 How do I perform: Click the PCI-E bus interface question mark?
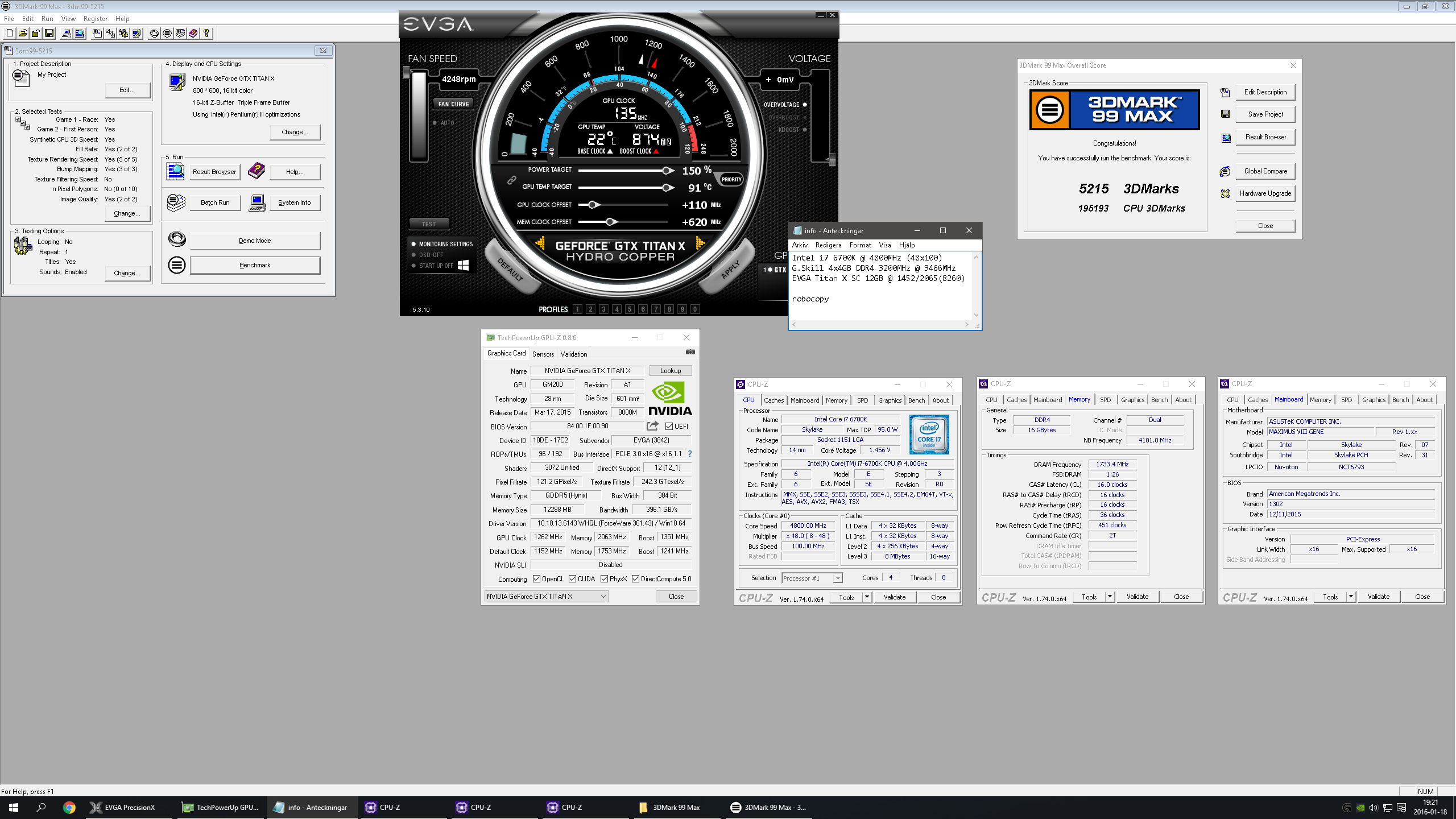tap(690, 454)
